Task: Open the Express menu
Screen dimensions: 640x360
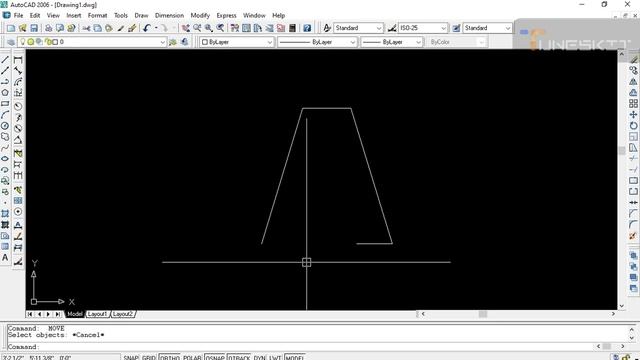Action: point(227,16)
